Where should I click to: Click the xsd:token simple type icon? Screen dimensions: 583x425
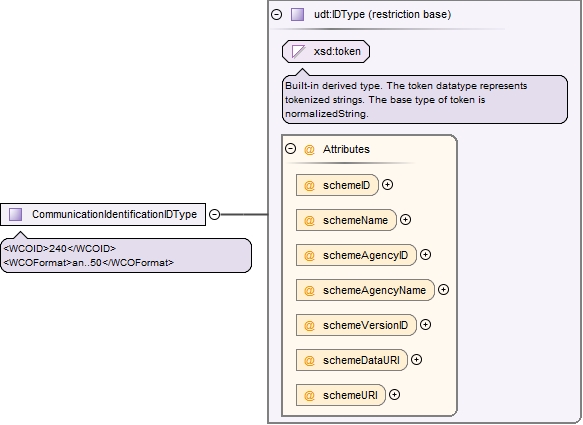[299, 51]
